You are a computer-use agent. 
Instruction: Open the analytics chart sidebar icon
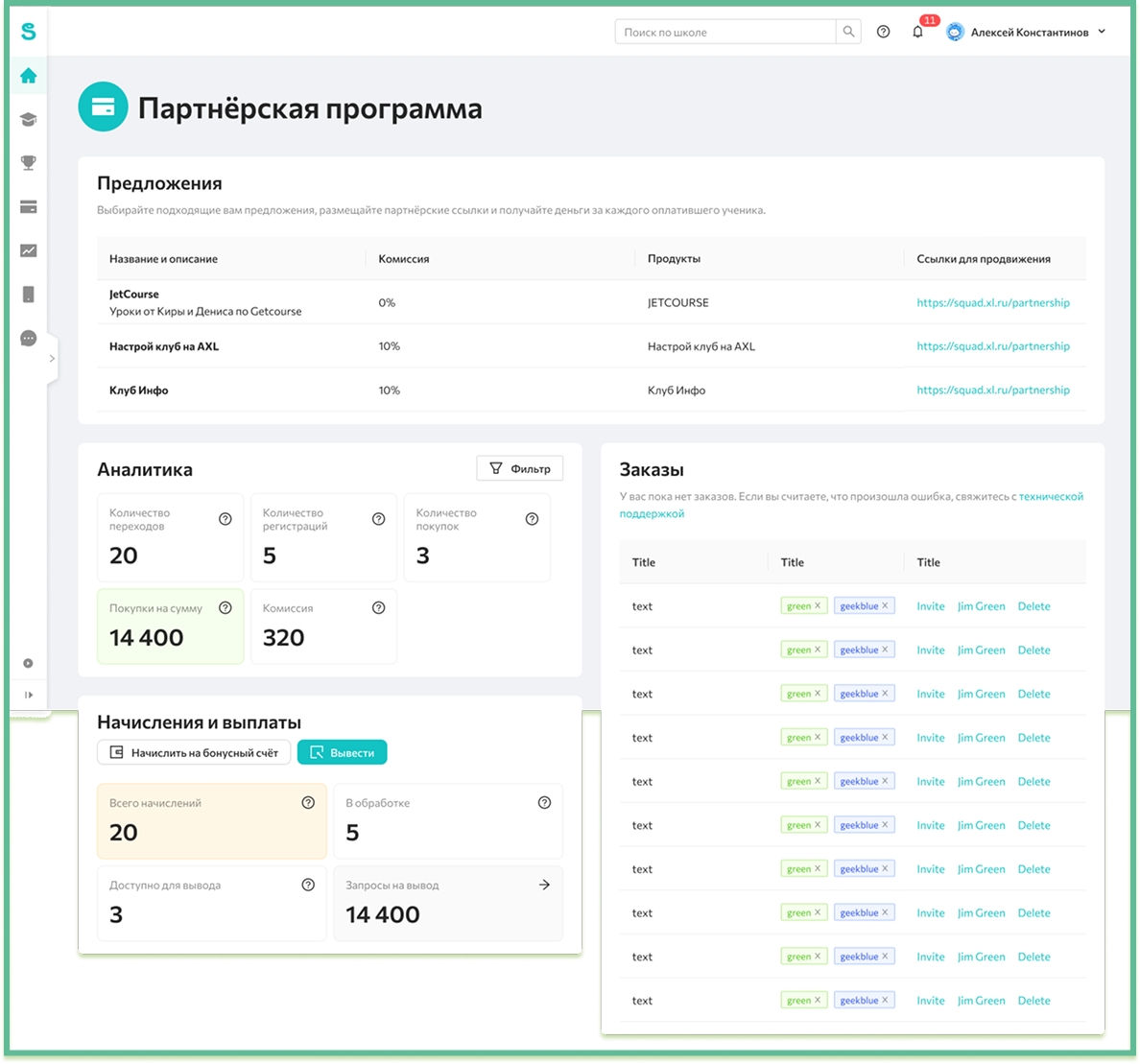click(29, 250)
